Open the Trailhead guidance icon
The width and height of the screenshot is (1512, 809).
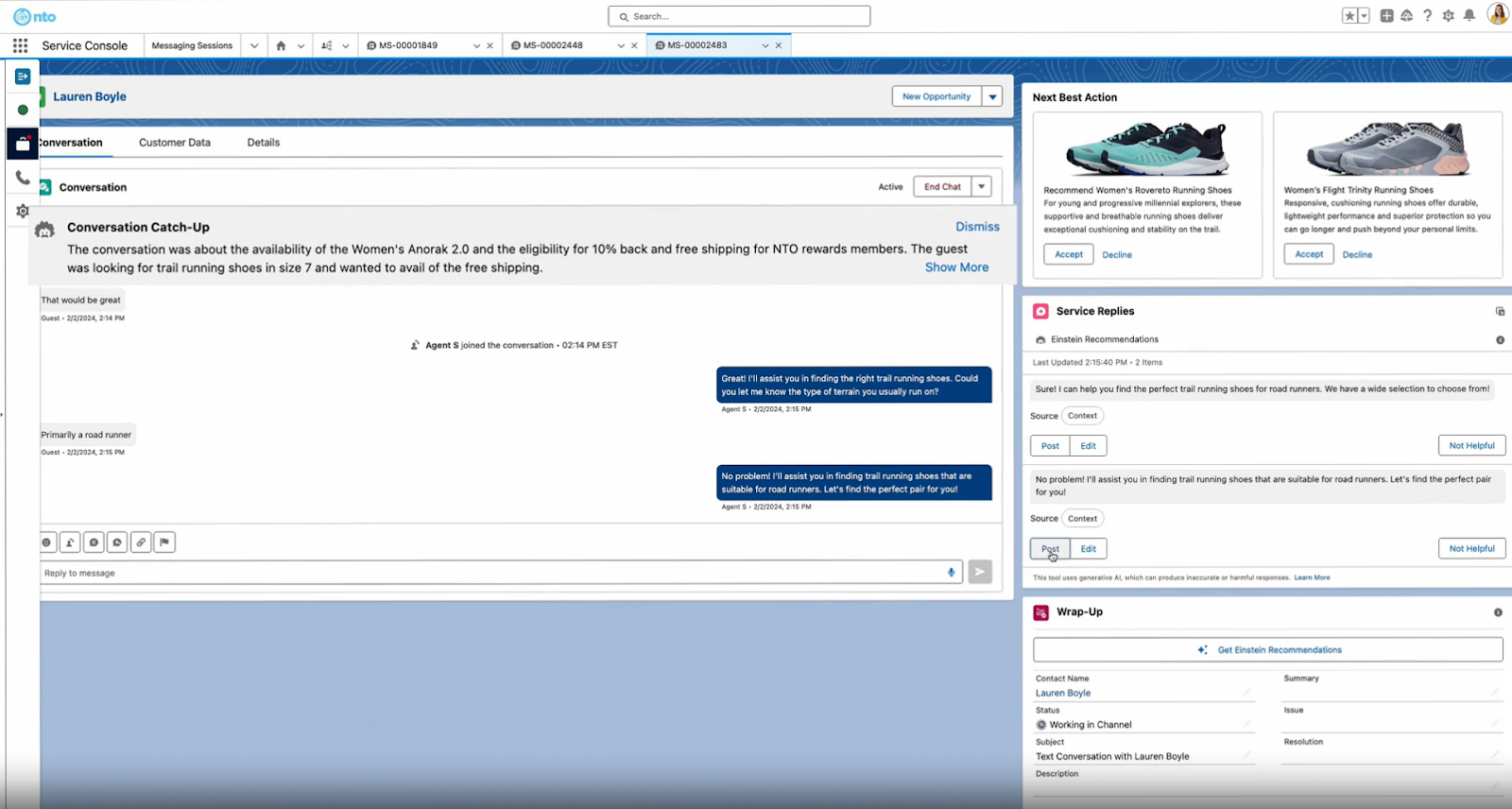(x=1406, y=16)
